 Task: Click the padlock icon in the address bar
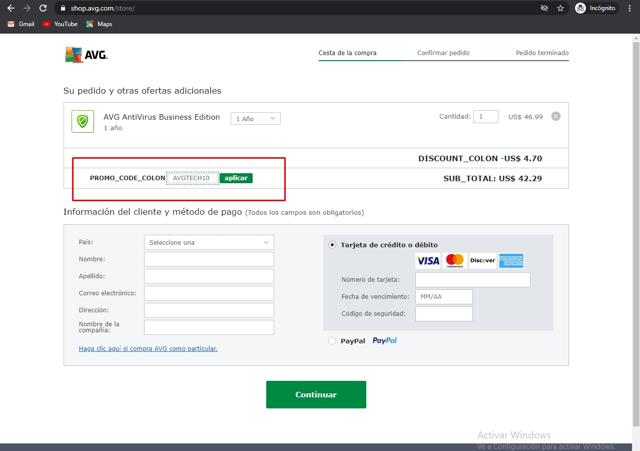click(62, 8)
